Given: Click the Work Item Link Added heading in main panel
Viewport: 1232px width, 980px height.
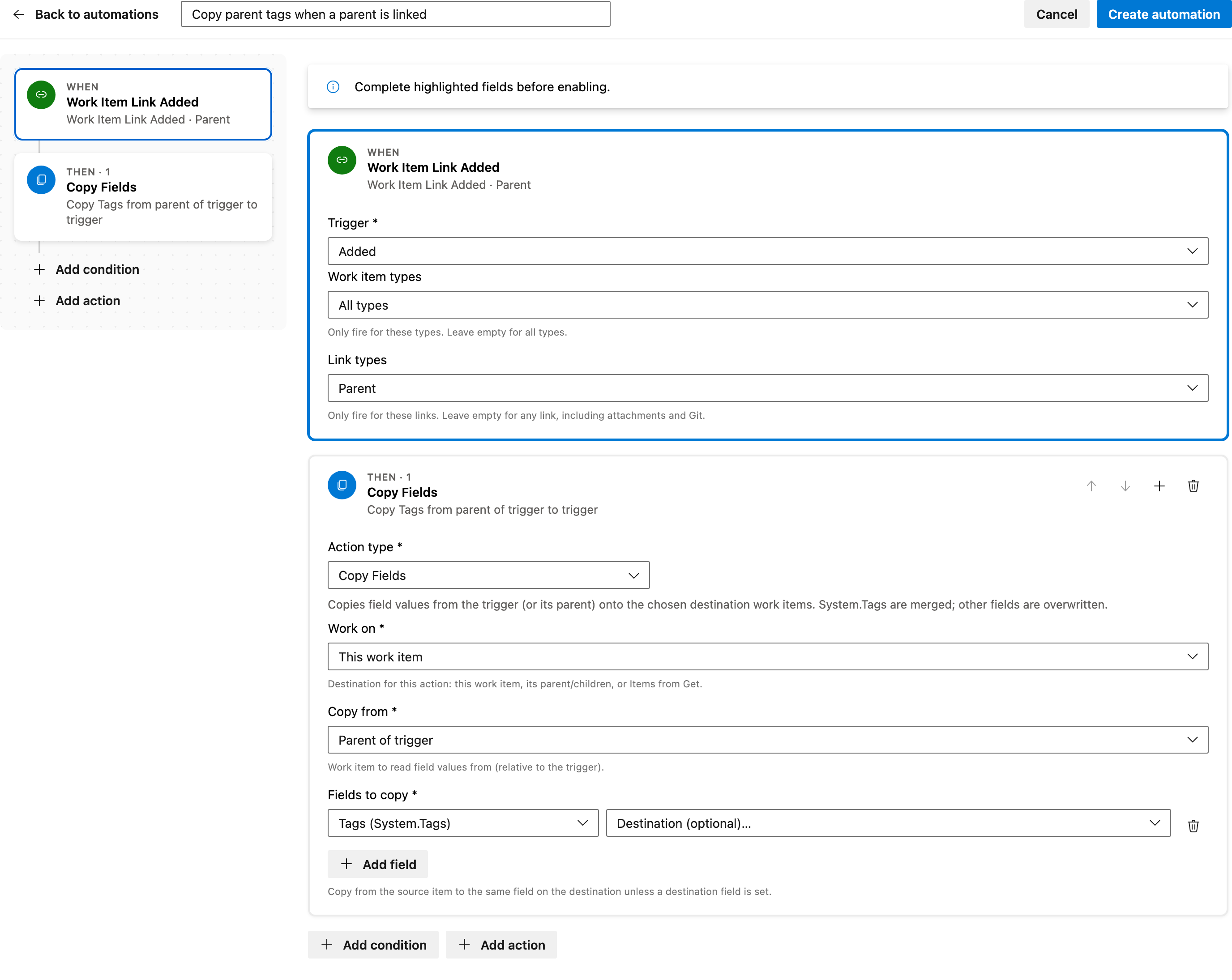Looking at the screenshot, I should tap(433, 167).
